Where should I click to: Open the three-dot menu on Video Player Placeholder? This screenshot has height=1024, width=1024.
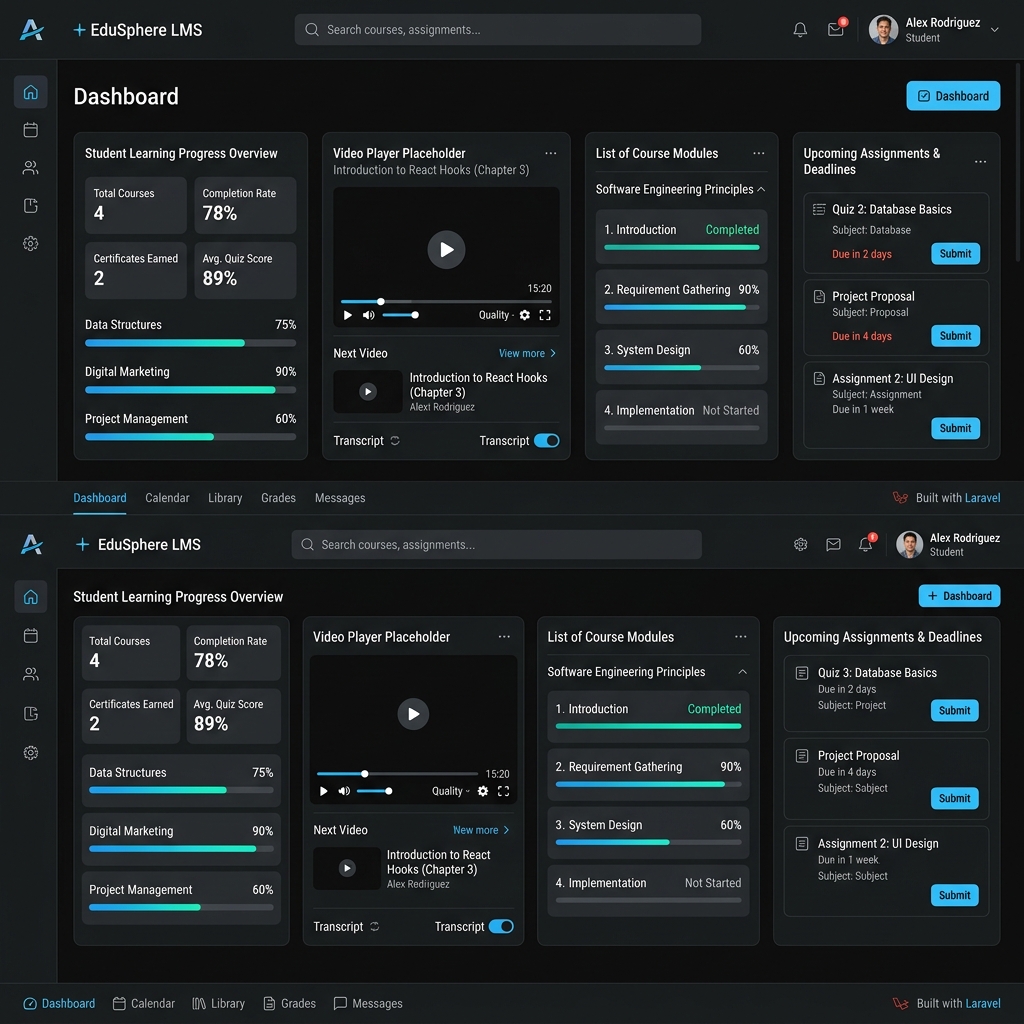tap(551, 153)
